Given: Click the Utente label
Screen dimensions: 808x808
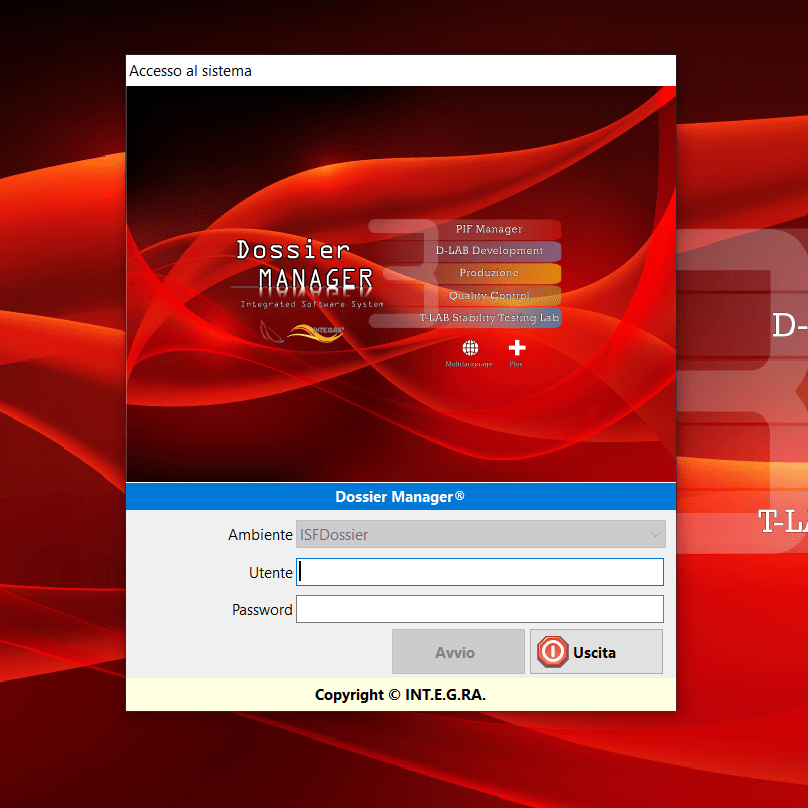Looking at the screenshot, I should [x=271, y=573].
